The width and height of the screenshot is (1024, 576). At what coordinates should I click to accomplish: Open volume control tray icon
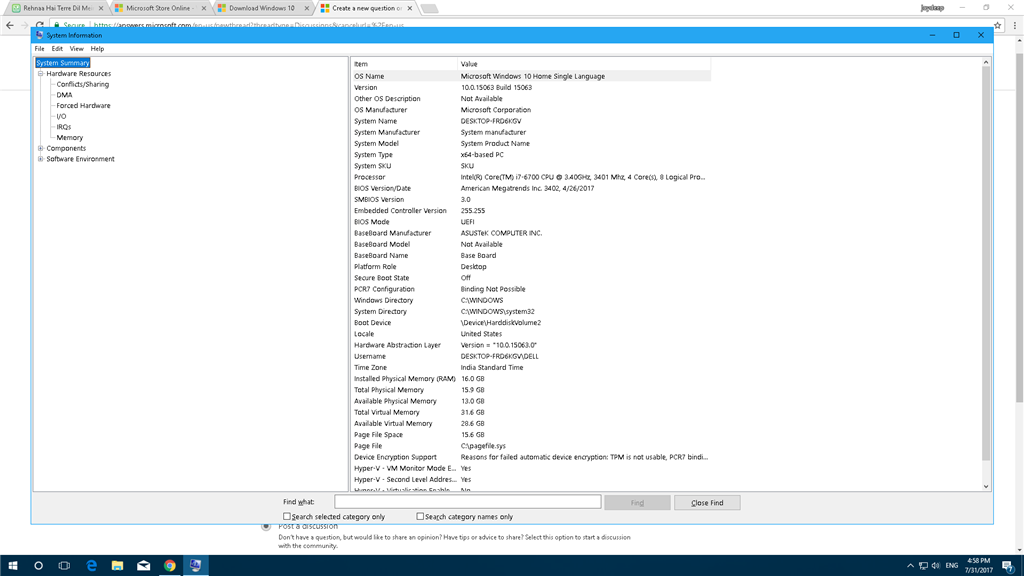tap(936, 566)
